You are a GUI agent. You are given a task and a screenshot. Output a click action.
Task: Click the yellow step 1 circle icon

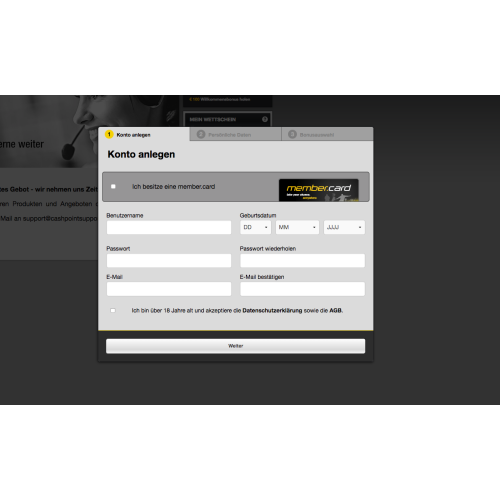109,134
